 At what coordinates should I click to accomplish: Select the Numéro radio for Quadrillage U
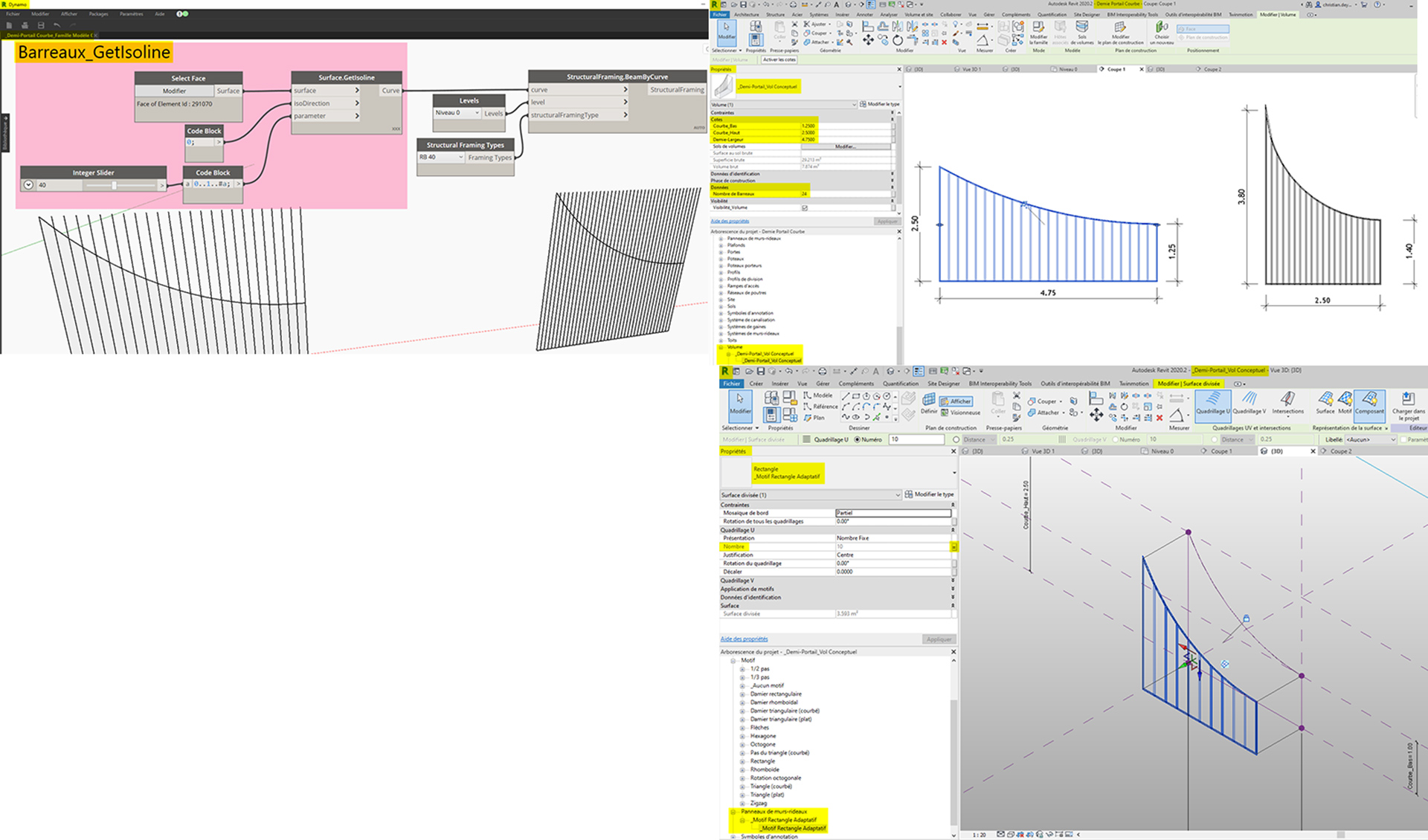858,439
